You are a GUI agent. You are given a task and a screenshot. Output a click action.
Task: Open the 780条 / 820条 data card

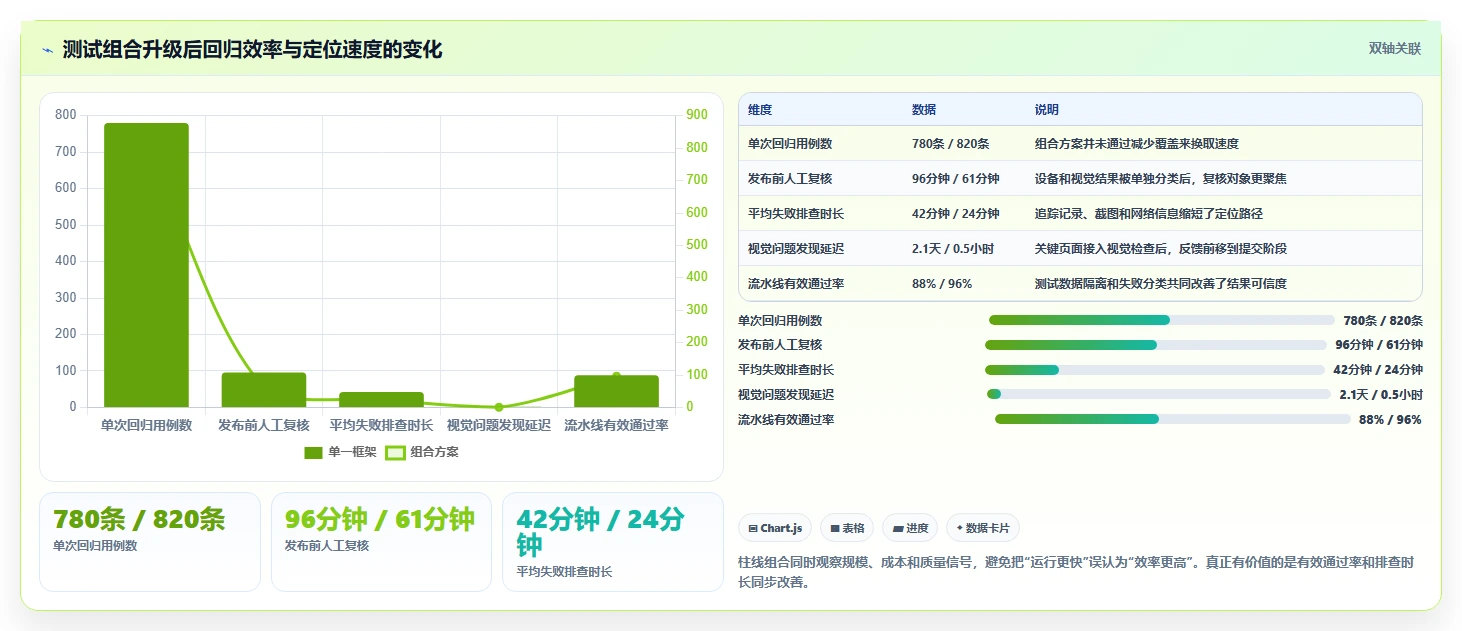point(150,542)
